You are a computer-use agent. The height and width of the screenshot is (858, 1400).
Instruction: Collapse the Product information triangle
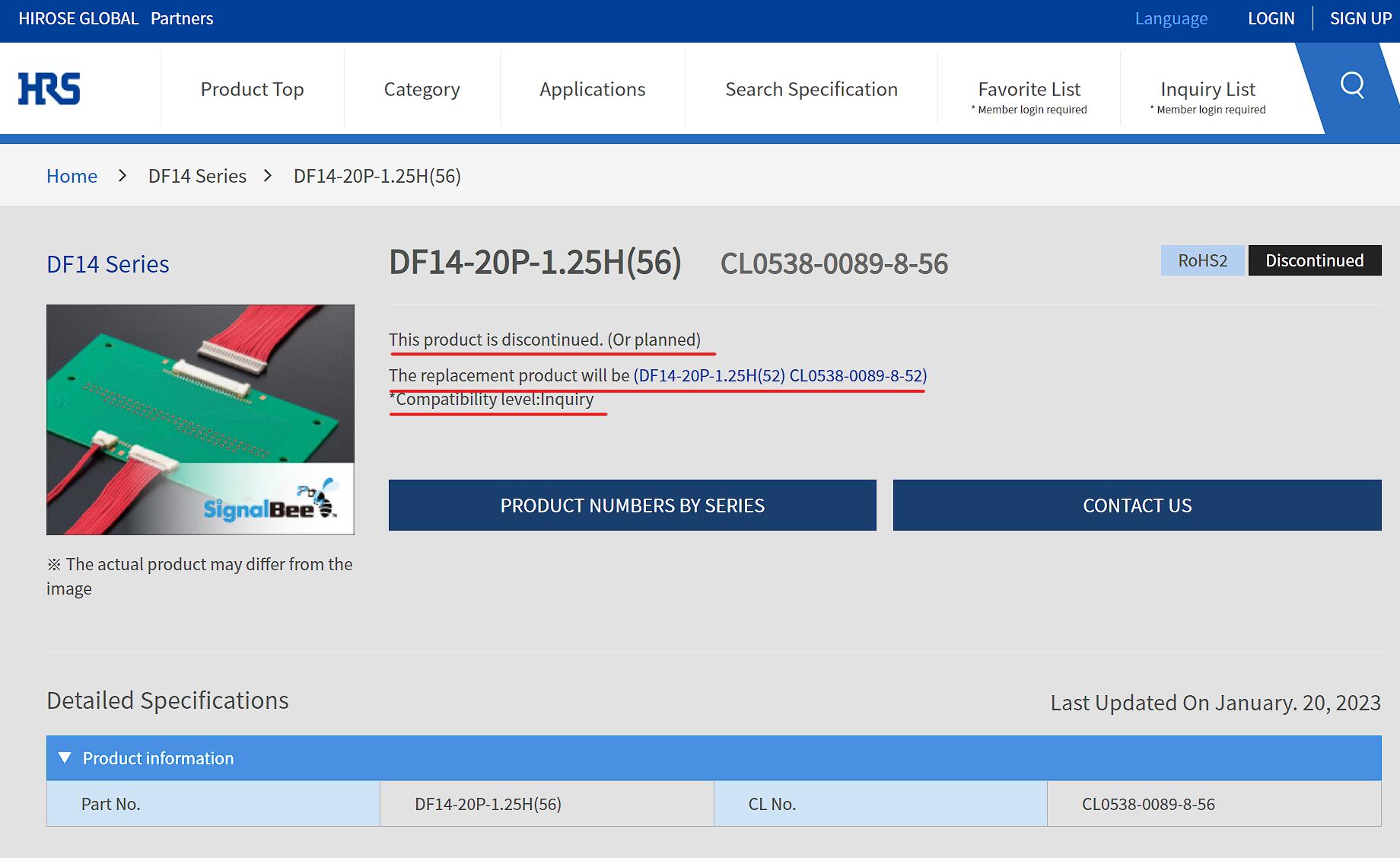pos(65,758)
